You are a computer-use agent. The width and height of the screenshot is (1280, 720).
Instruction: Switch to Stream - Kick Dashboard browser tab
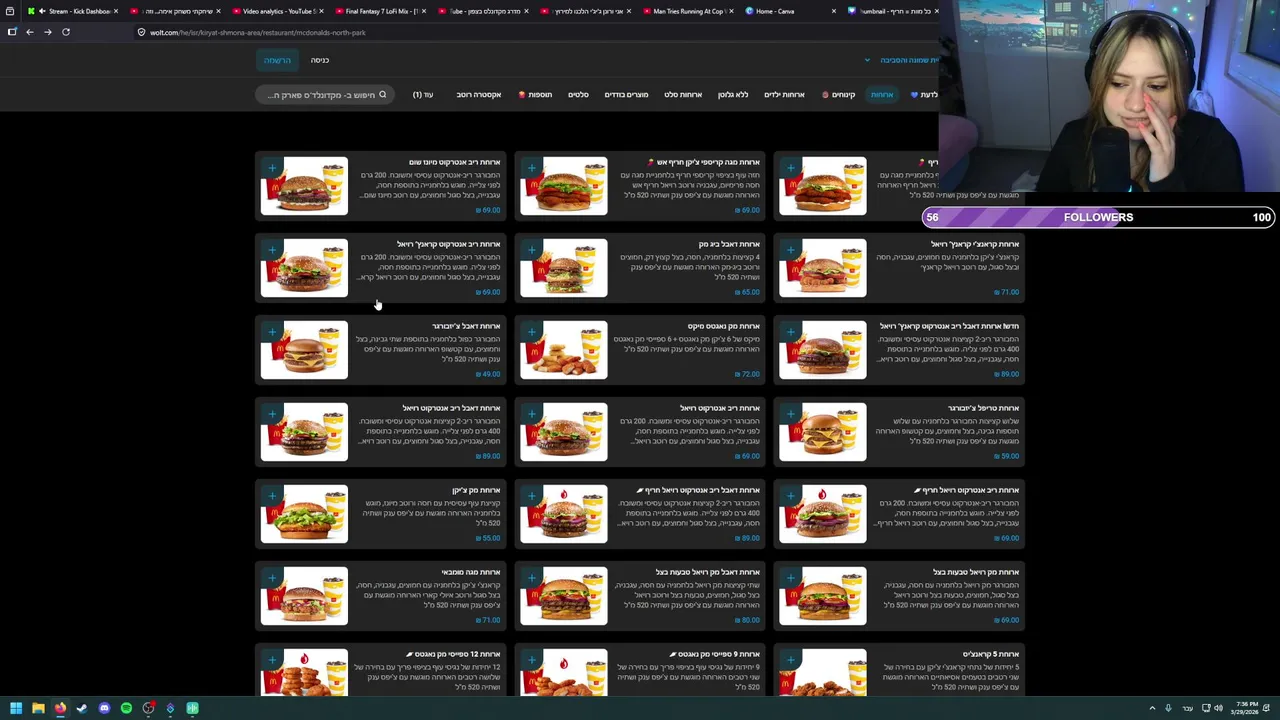click(72, 11)
